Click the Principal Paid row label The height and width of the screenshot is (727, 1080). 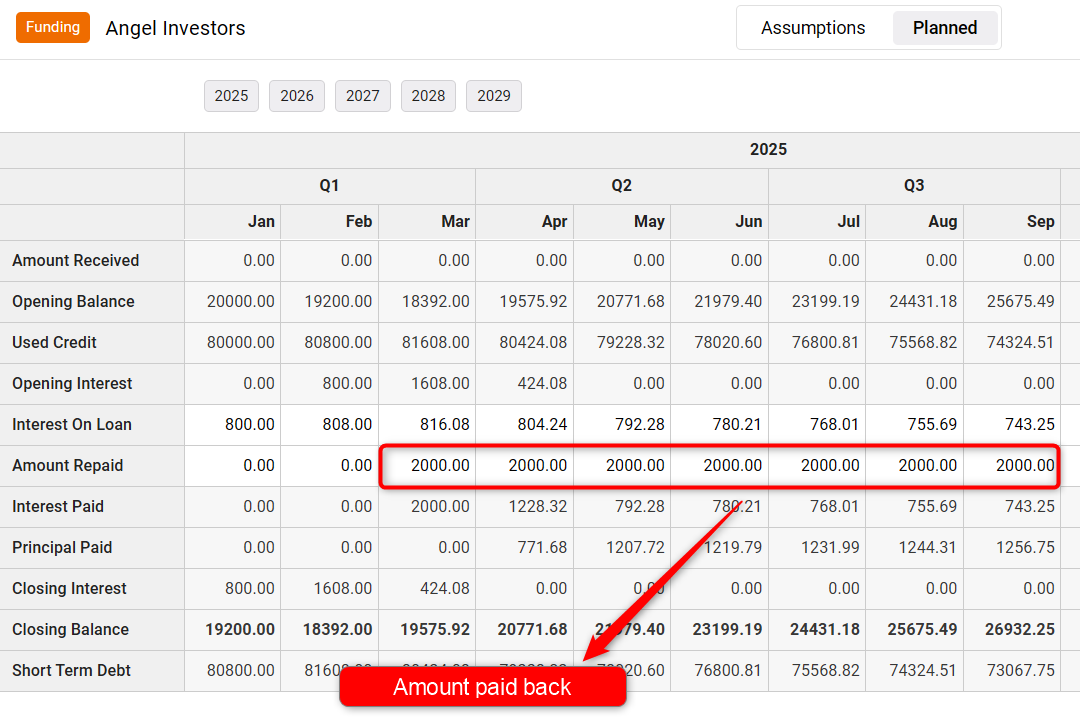(x=62, y=548)
